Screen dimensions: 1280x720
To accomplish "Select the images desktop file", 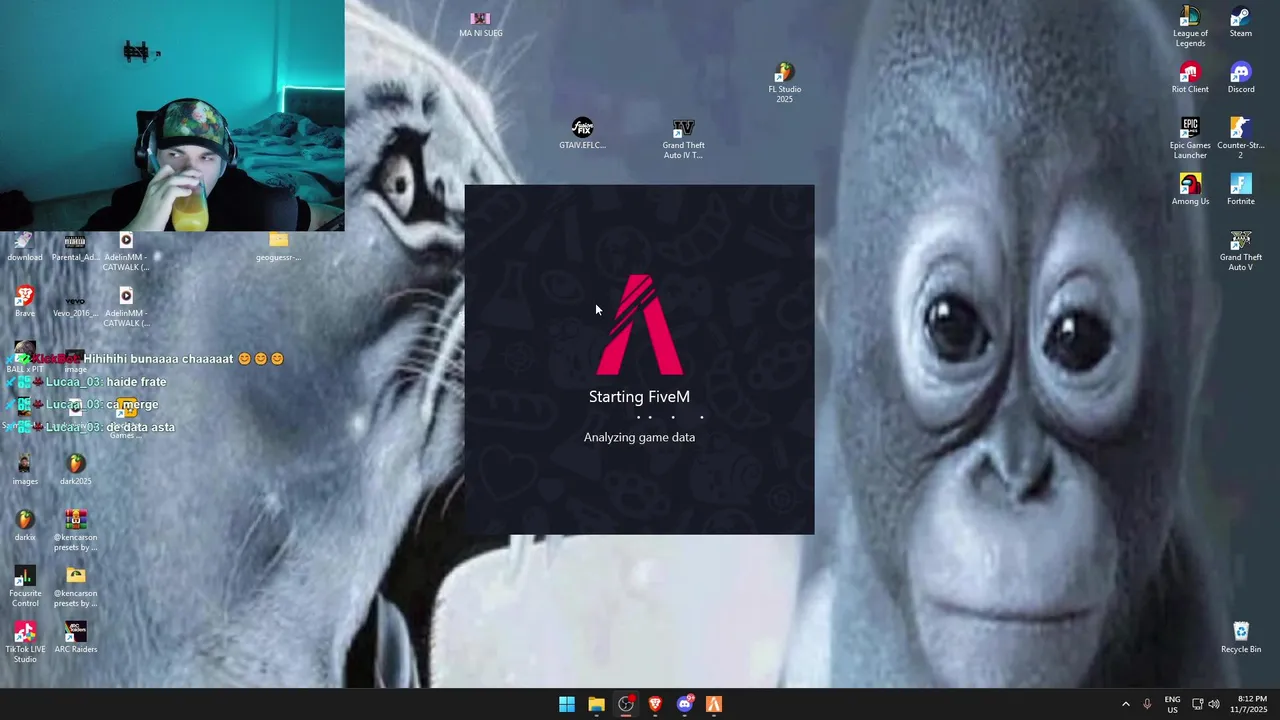I will (25, 471).
